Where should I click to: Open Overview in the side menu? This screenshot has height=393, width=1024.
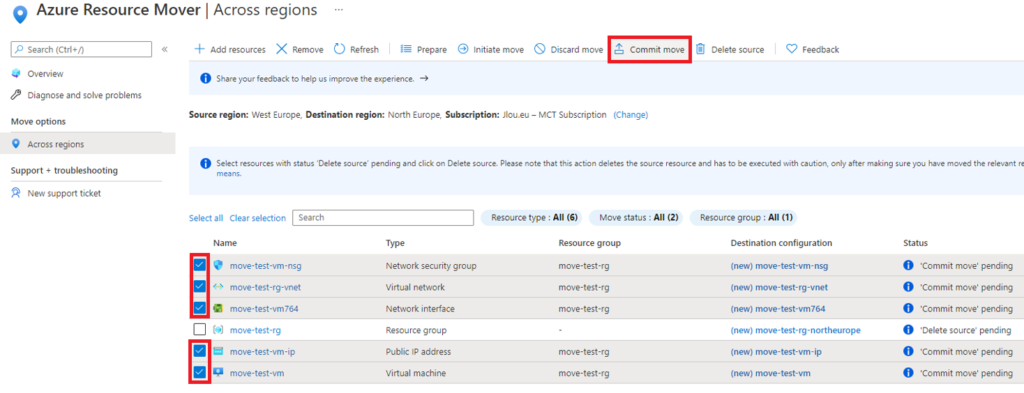45,74
